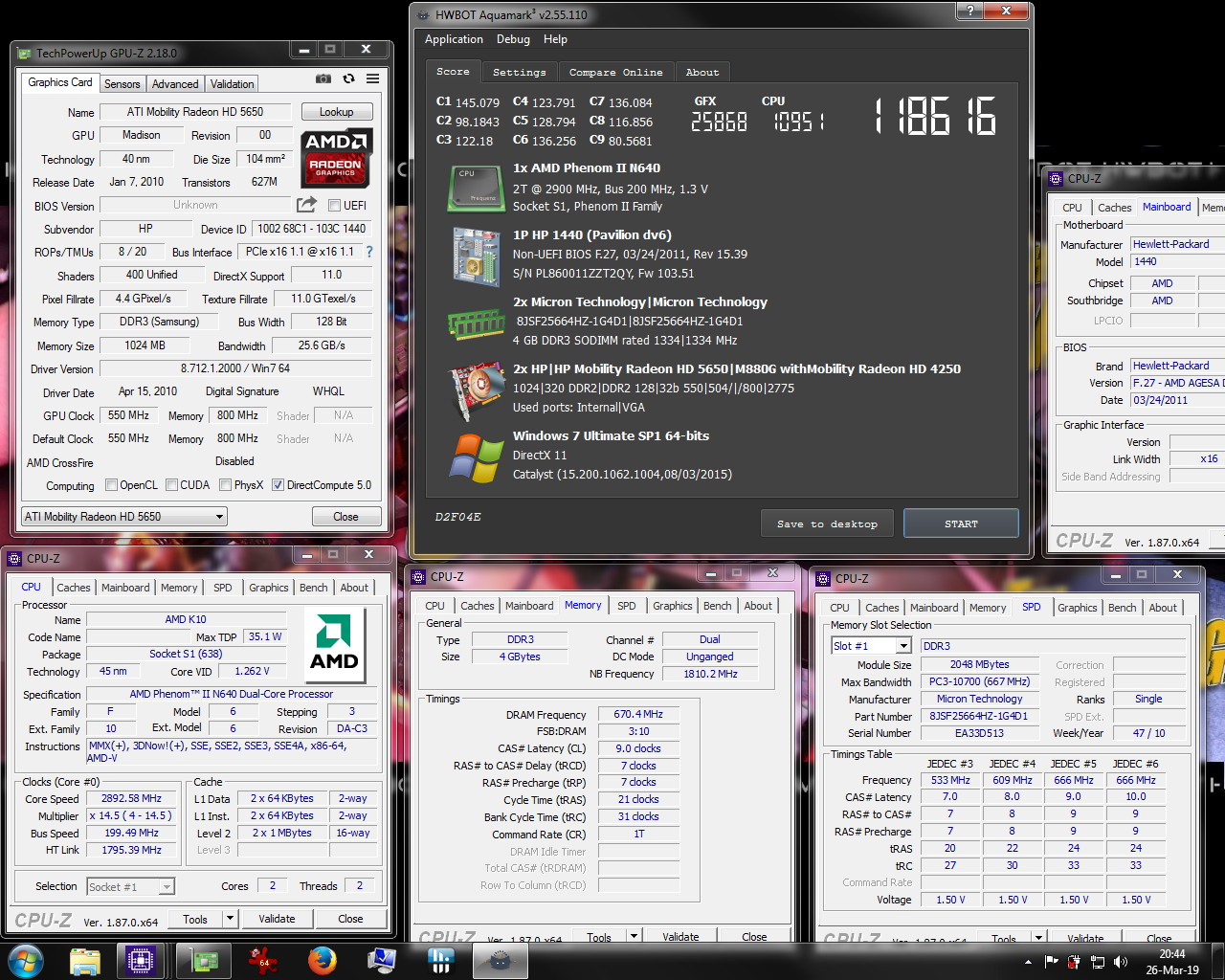Click the Aquamark total score display 118616
Viewport: 1225px width, 980px height.
click(x=935, y=116)
